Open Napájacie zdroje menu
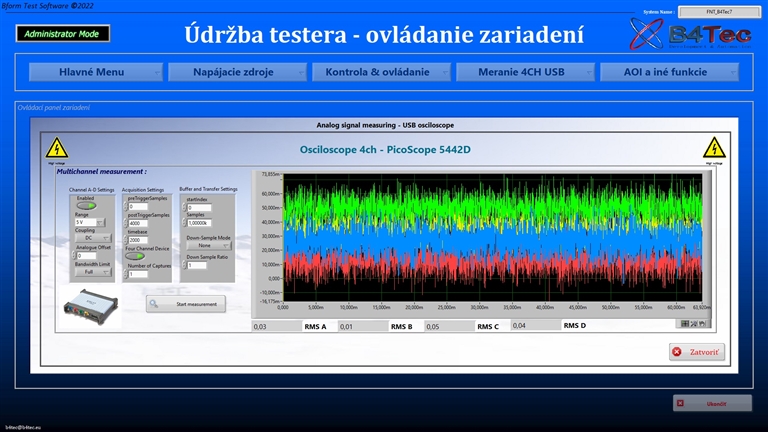This screenshot has width=768, height=432. [238, 72]
